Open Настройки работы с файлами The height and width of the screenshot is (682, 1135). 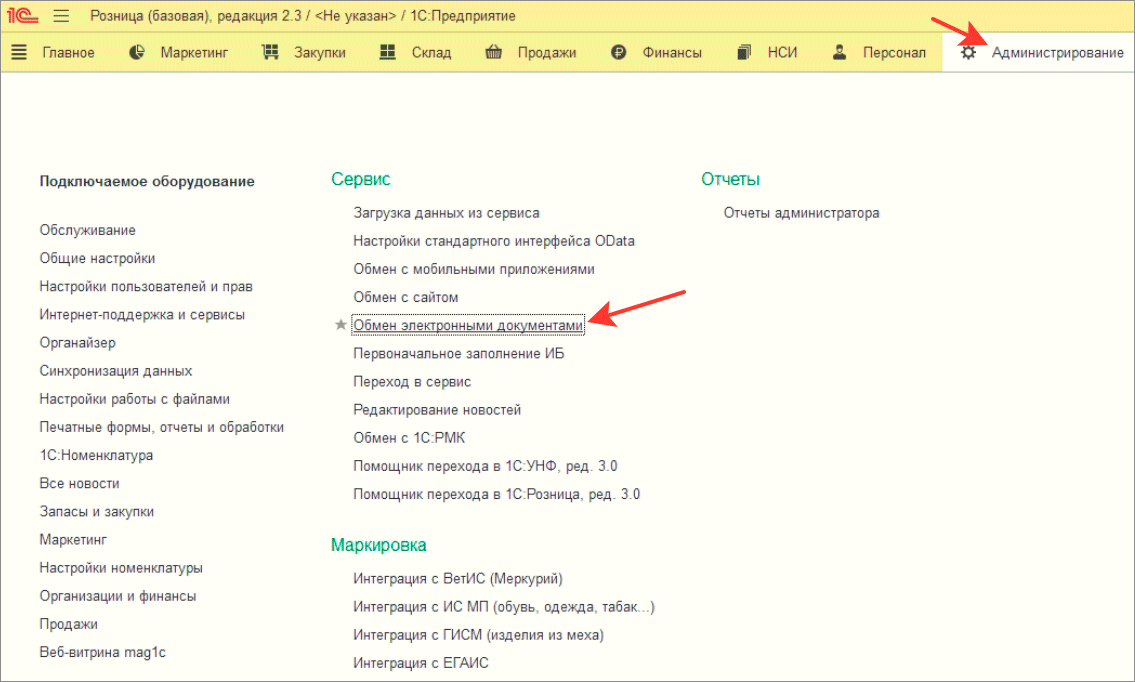pos(135,399)
